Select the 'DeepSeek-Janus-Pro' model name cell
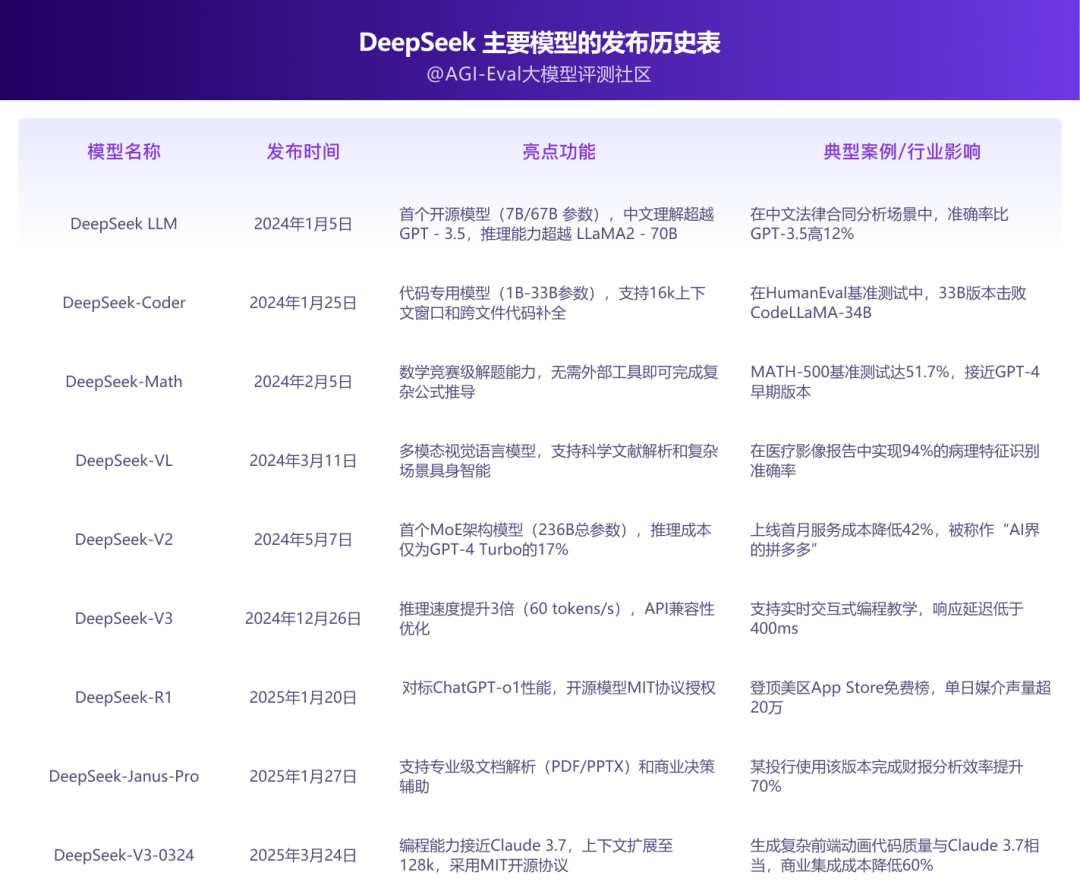The image size is (1080, 894). [124, 776]
